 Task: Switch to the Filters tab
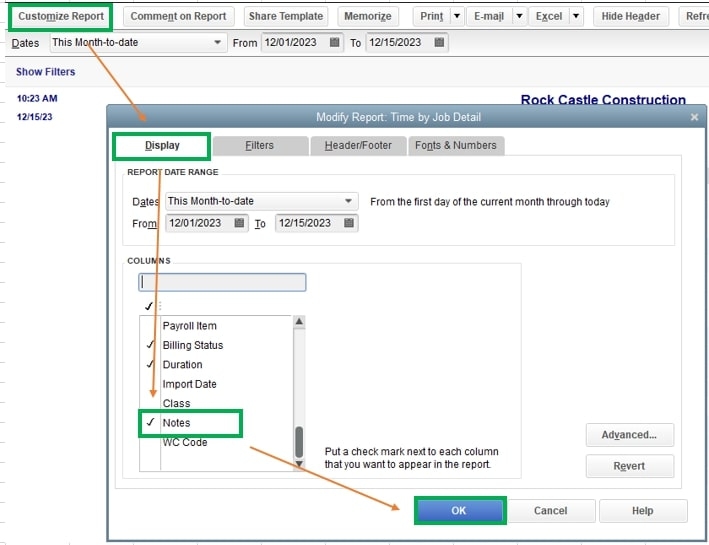click(260, 146)
